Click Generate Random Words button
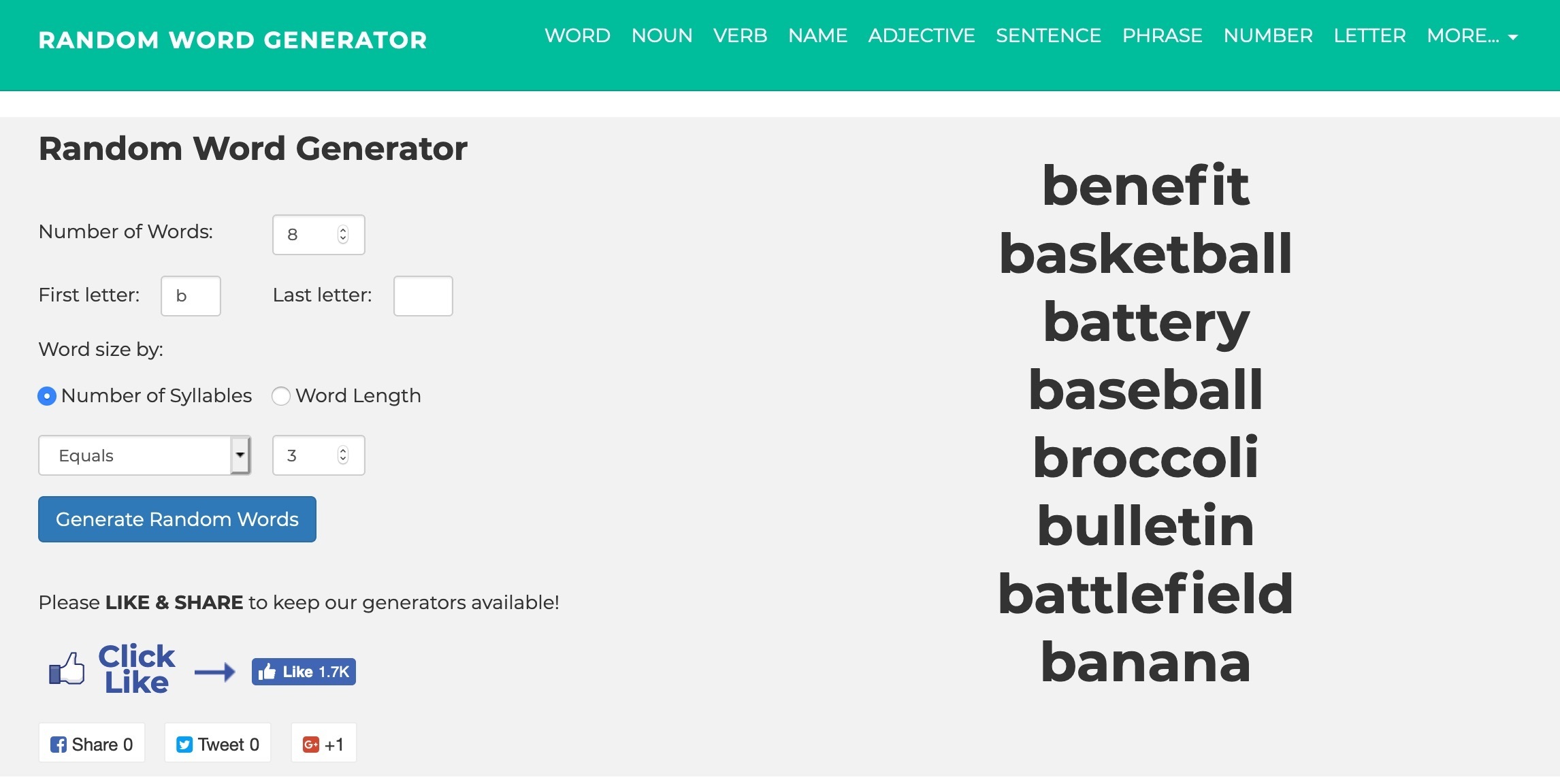The width and height of the screenshot is (1560, 784). pos(177,519)
